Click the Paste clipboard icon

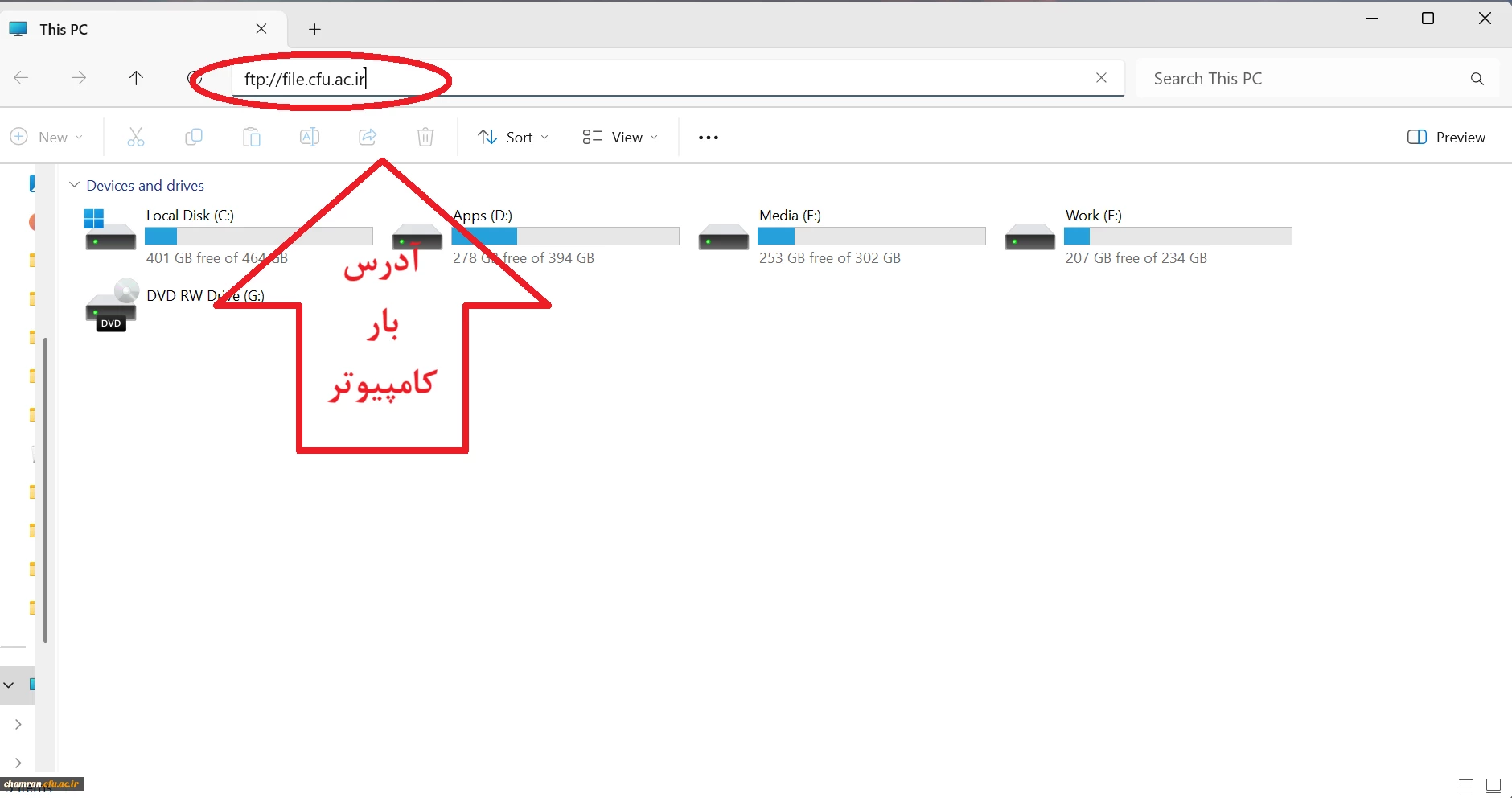point(252,138)
